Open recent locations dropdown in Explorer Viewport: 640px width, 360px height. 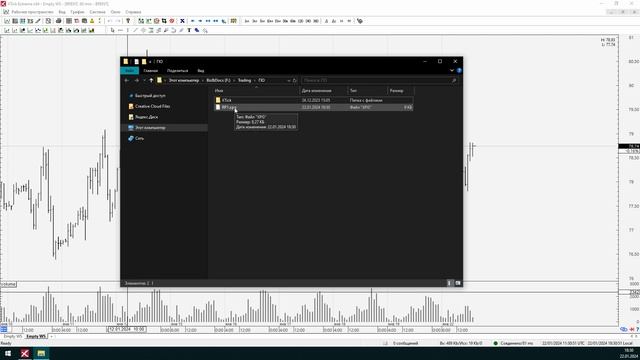(x=144, y=80)
